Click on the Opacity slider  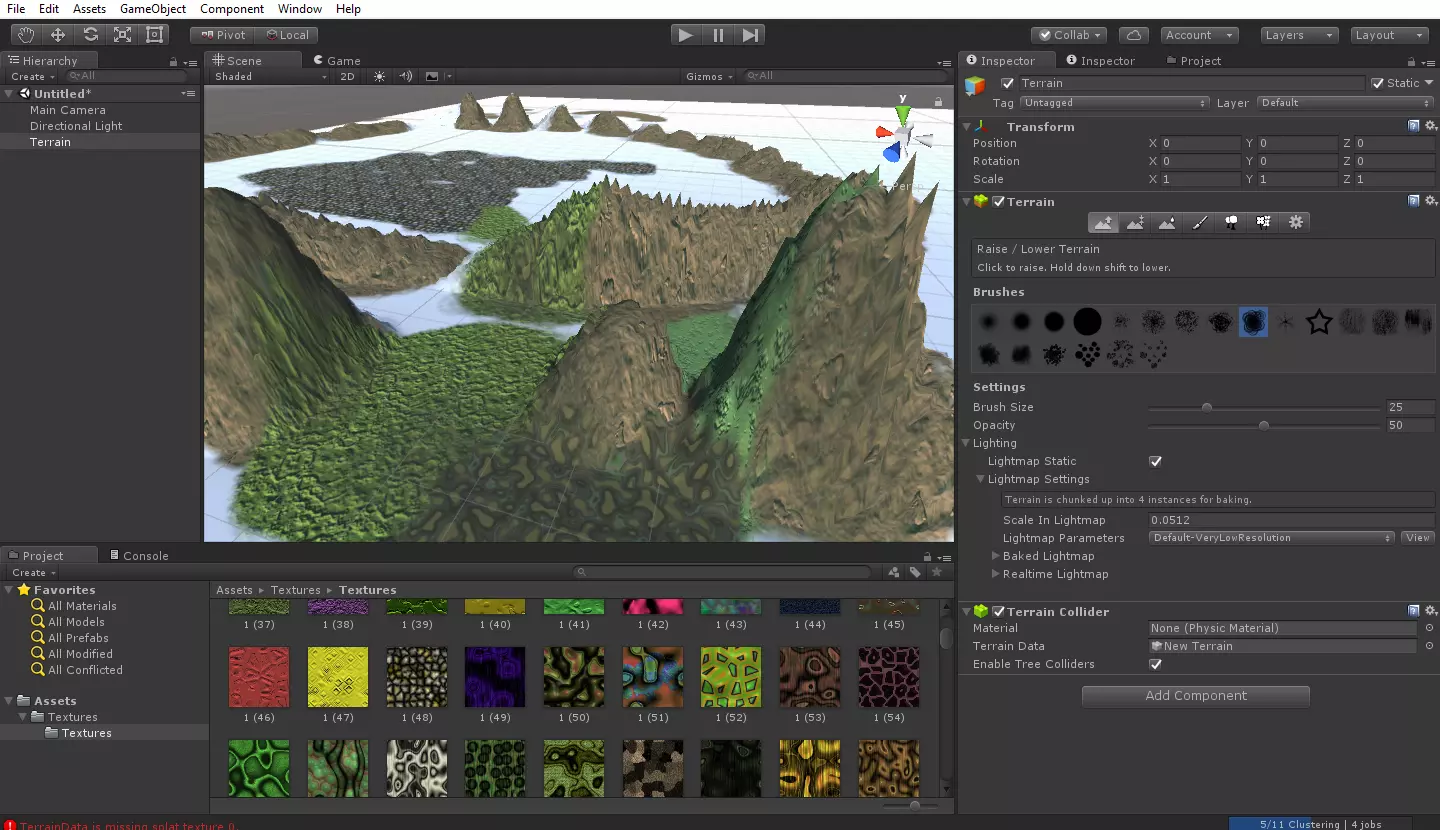coord(1264,425)
